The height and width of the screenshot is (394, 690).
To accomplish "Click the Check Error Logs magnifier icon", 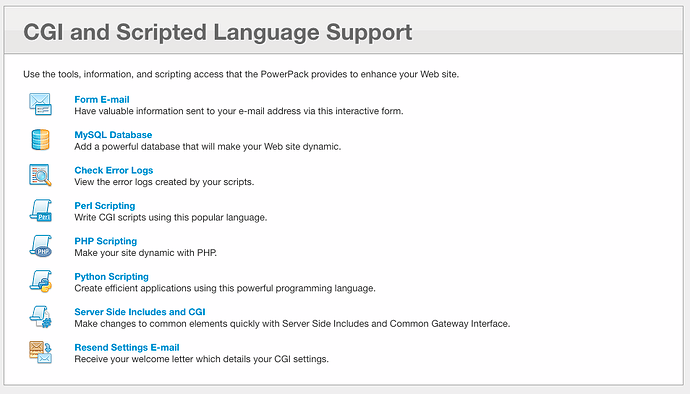I will point(40,175).
